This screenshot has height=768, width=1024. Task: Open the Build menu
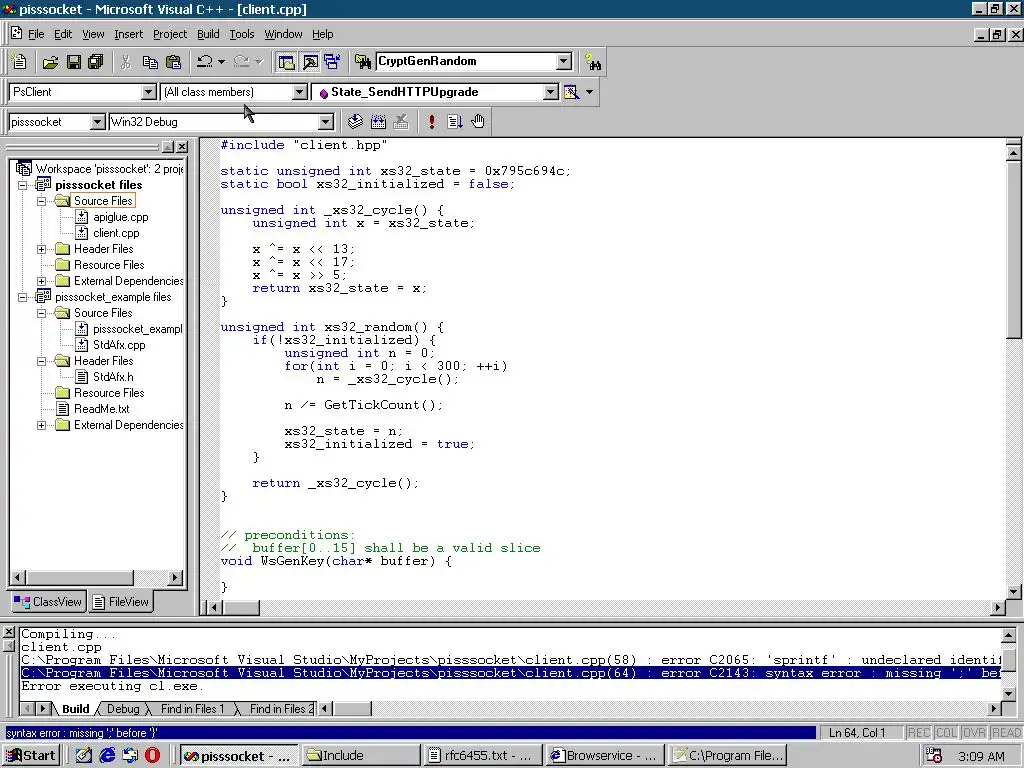(x=208, y=34)
